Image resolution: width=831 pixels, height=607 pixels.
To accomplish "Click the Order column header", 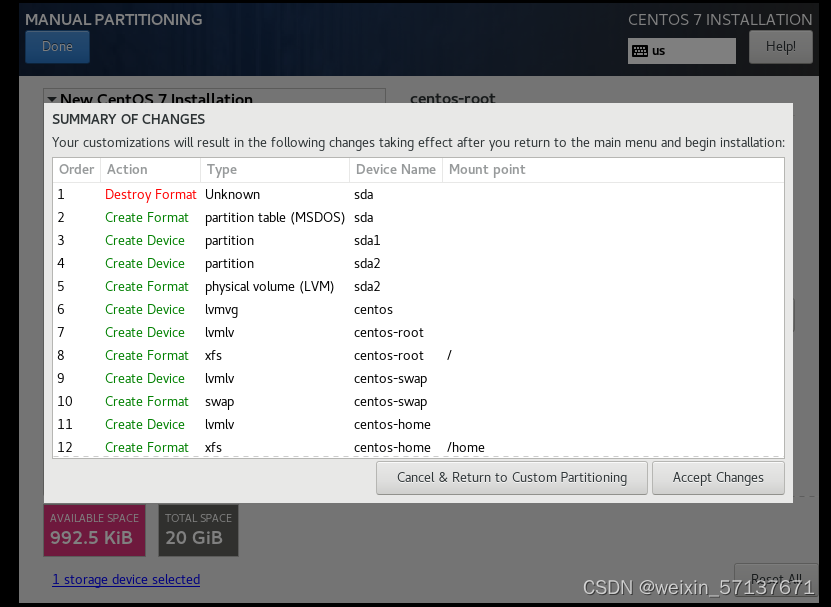I will click(76, 170).
